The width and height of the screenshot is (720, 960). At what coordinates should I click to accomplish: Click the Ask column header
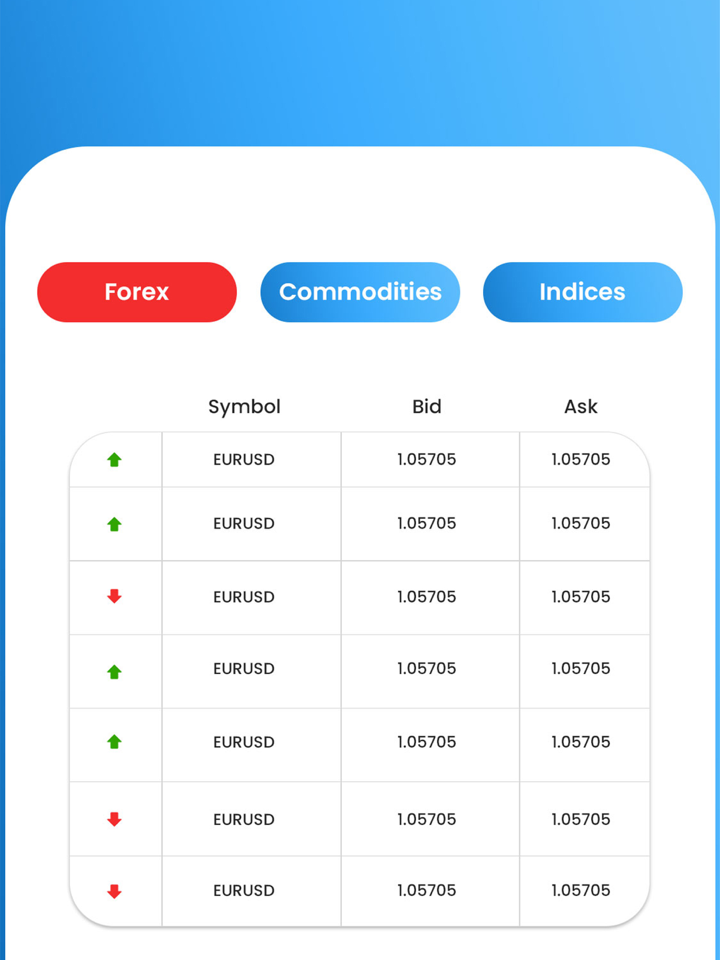(x=580, y=407)
